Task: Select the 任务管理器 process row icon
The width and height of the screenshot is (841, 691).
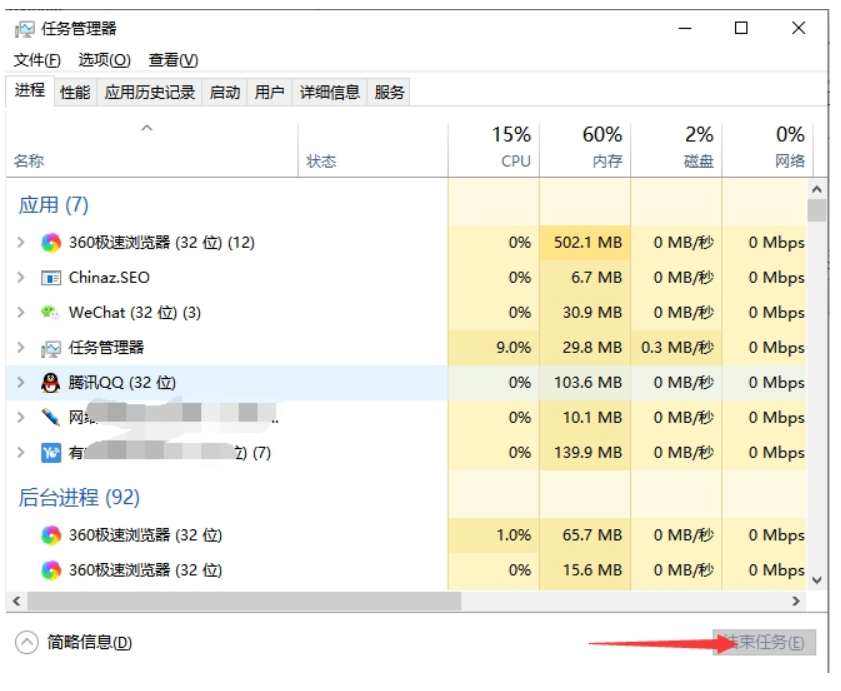Action: click(x=51, y=348)
